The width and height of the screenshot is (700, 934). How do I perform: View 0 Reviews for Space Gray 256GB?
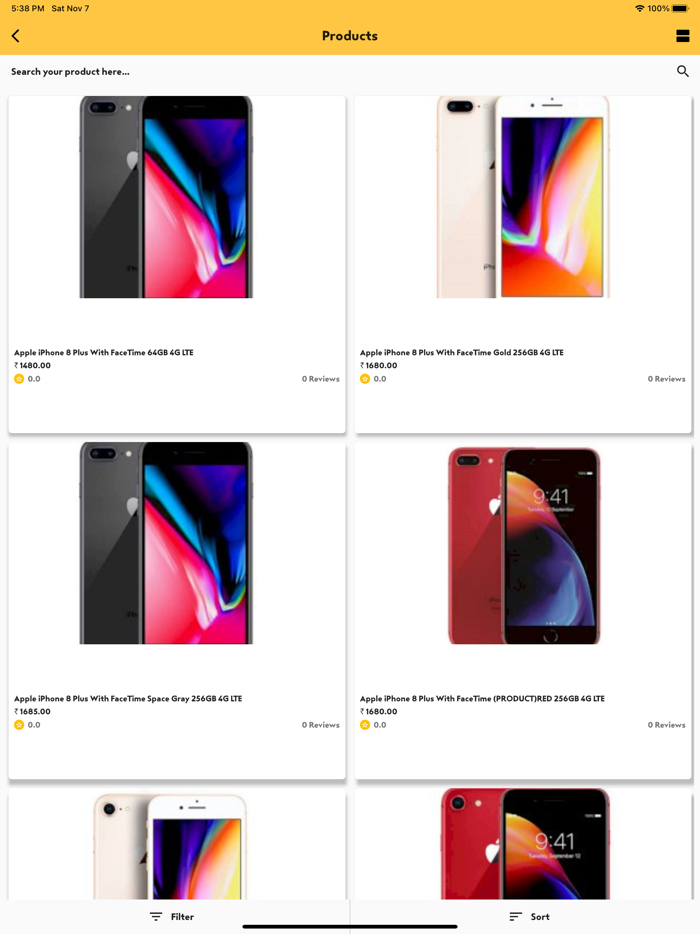pyautogui.click(x=321, y=725)
